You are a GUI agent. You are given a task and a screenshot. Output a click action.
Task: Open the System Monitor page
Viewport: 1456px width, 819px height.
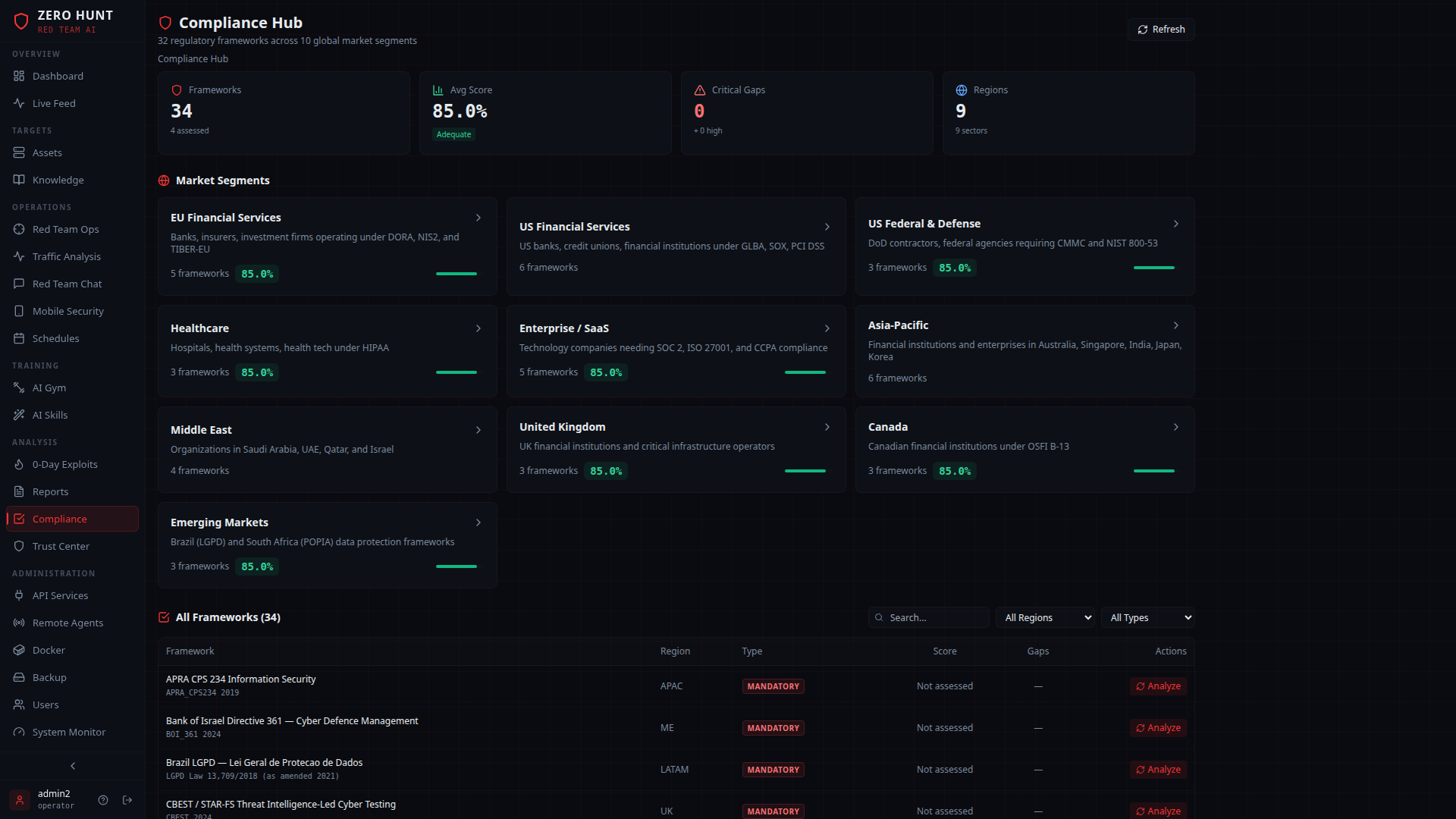tap(68, 732)
